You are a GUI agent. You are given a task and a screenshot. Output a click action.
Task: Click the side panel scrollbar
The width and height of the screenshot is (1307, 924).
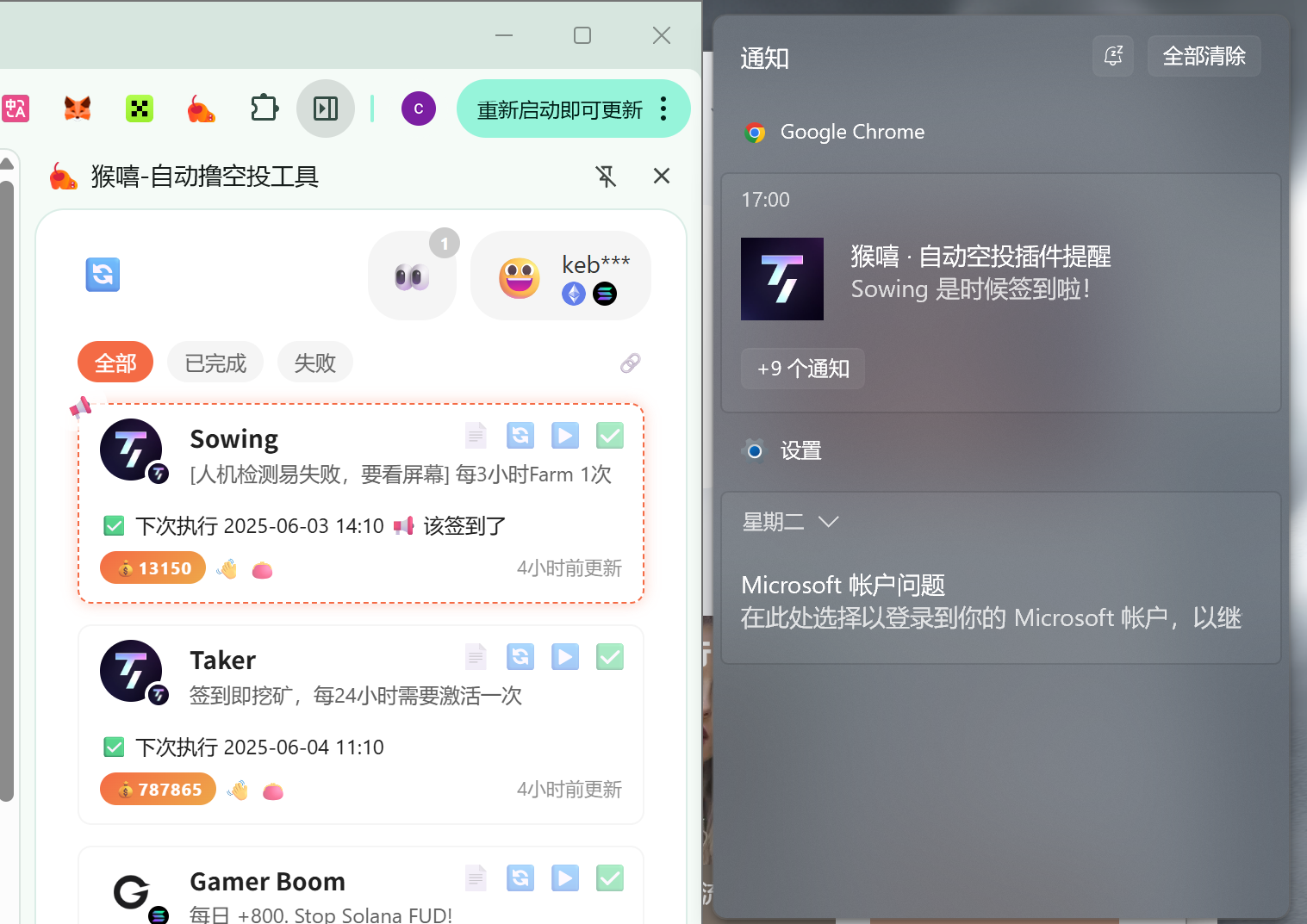click(7, 491)
